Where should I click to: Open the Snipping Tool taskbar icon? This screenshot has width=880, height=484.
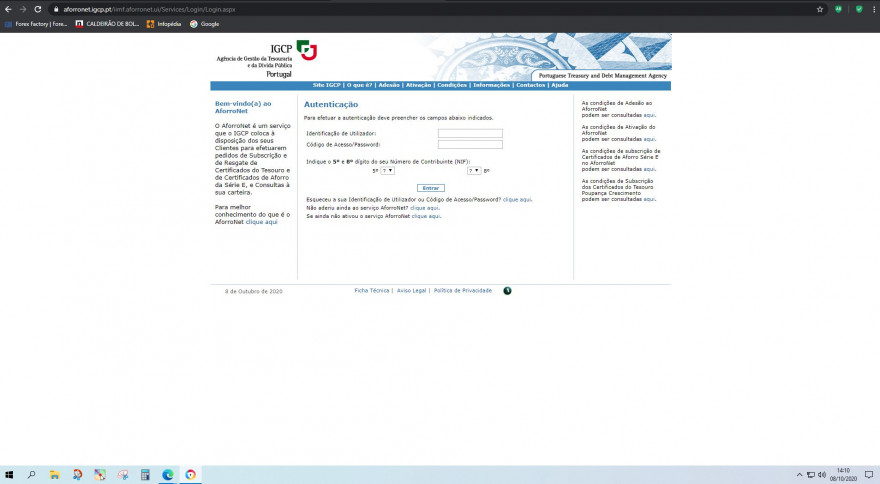(100, 475)
